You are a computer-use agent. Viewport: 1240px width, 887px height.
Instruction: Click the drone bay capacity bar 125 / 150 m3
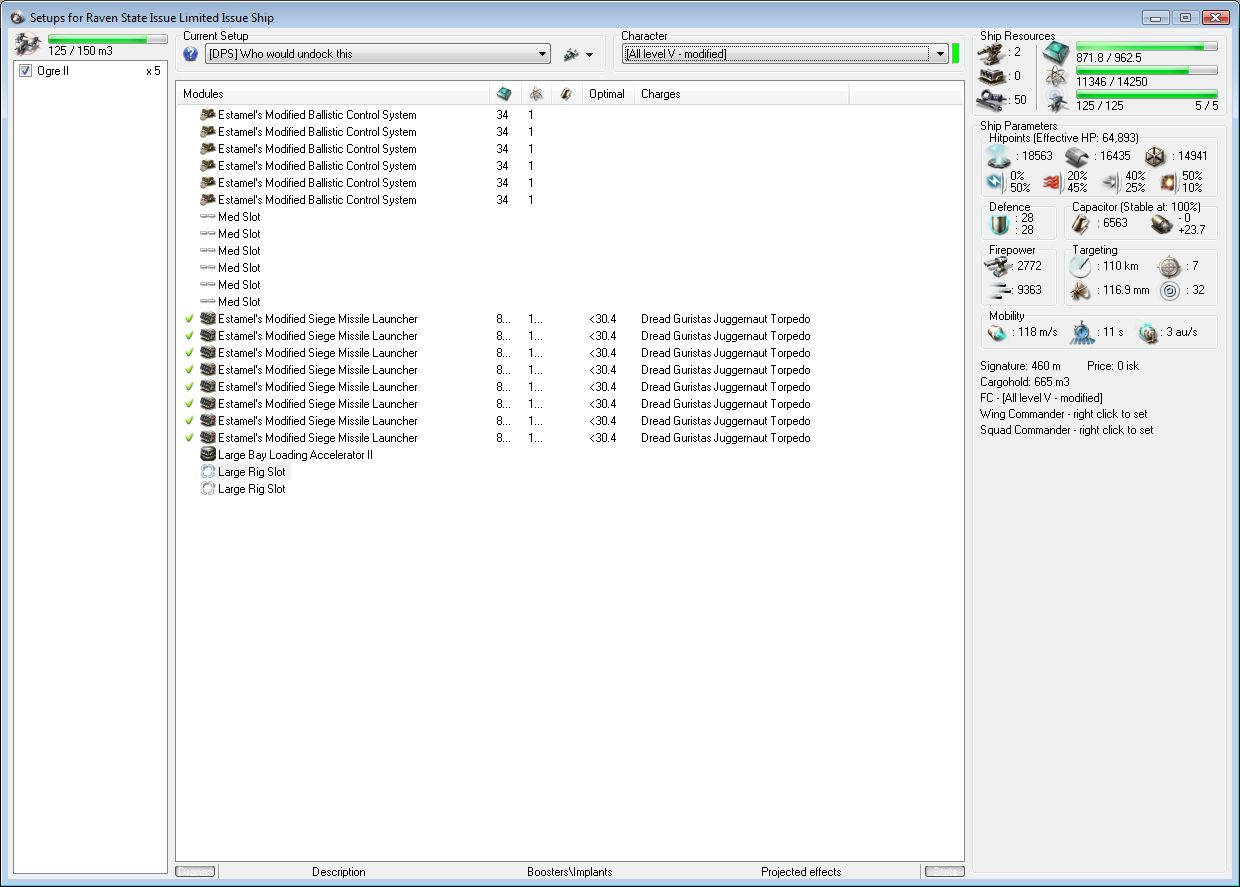[107, 39]
